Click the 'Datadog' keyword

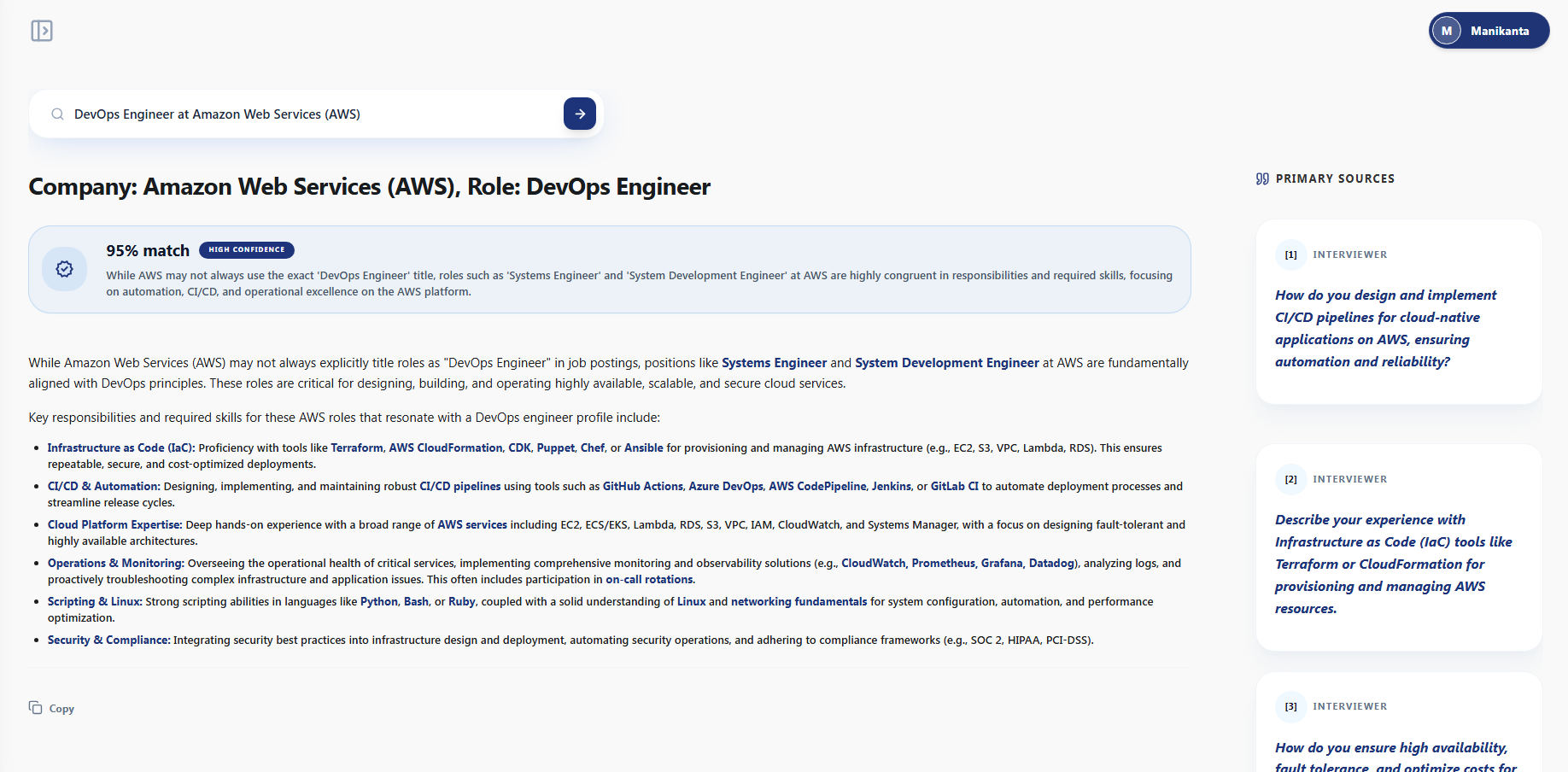1051,563
